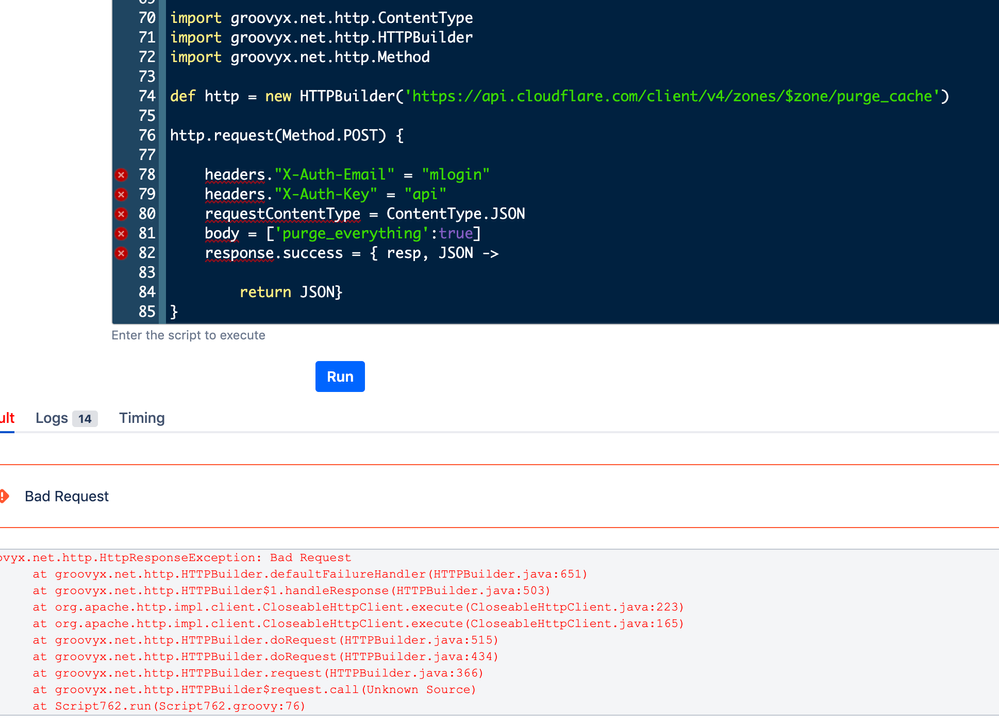Click the 'purge_everything' key on line 81
Image resolution: width=999 pixels, height=719 pixels.
[x=352, y=234]
